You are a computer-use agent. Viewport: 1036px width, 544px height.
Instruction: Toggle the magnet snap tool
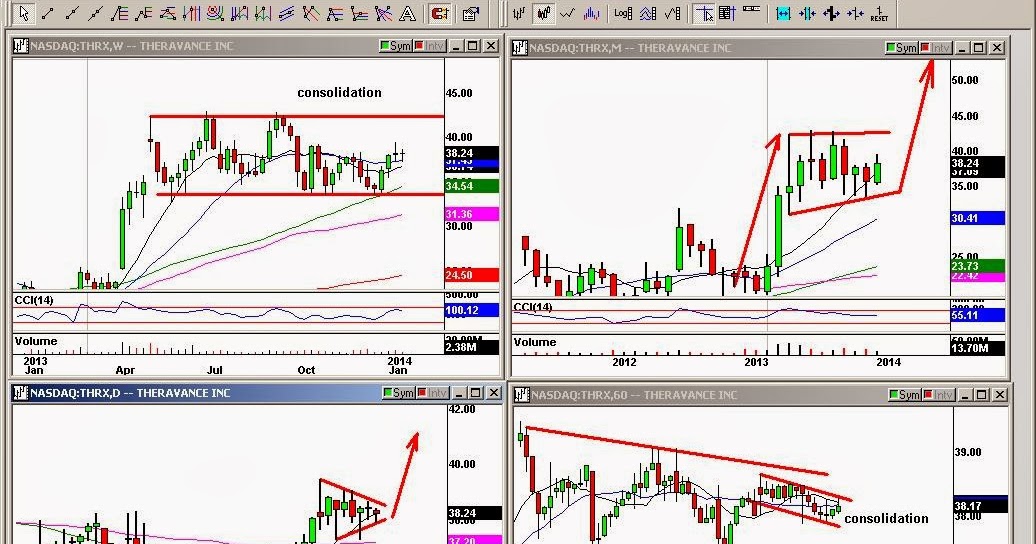click(x=439, y=13)
